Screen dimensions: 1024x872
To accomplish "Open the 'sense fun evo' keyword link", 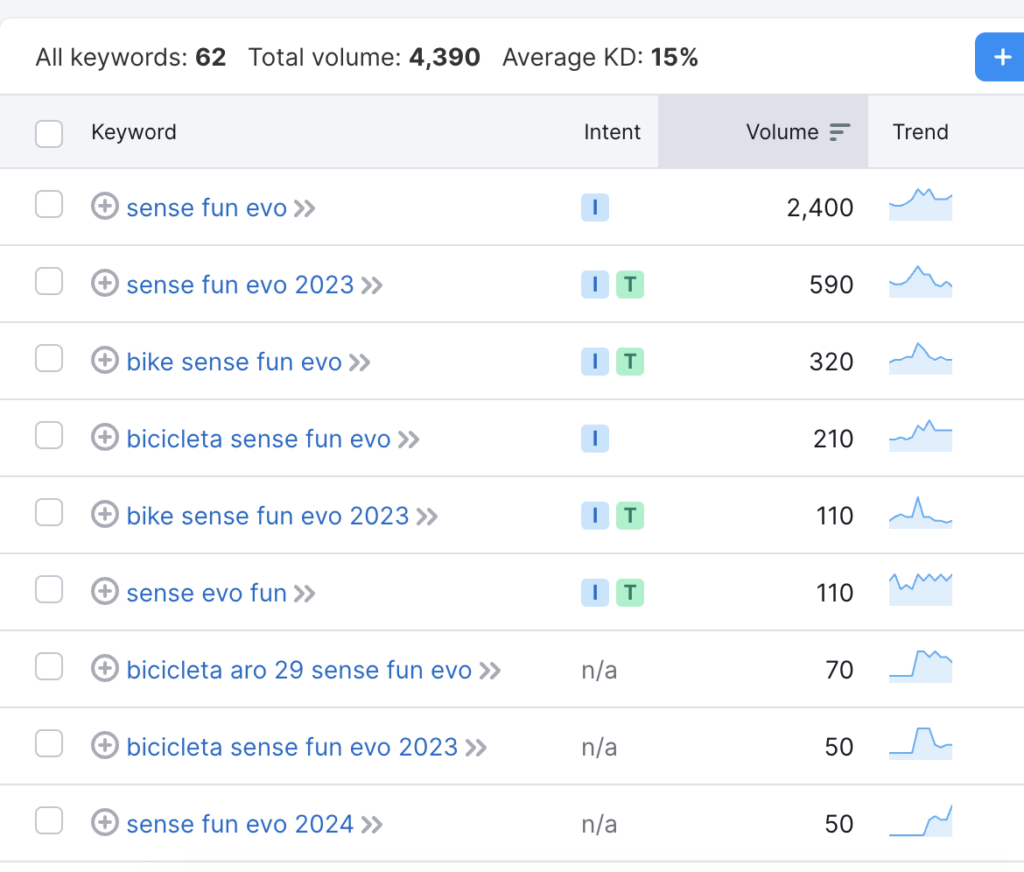I will pos(206,208).
